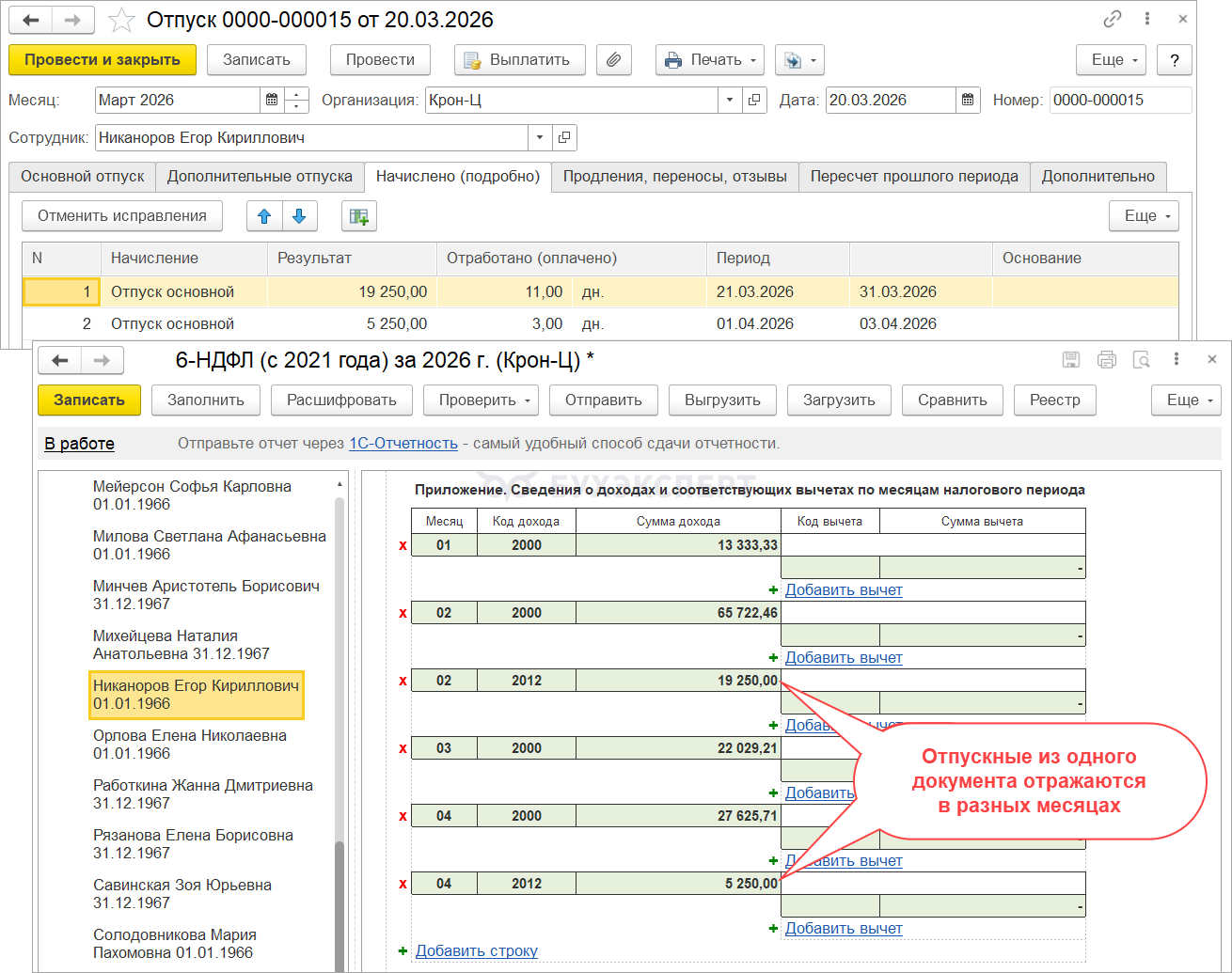1232x973 pixels.
Task: Open the Проверить dropdown button
Action: pyautogui.click(x=480, y=400)
